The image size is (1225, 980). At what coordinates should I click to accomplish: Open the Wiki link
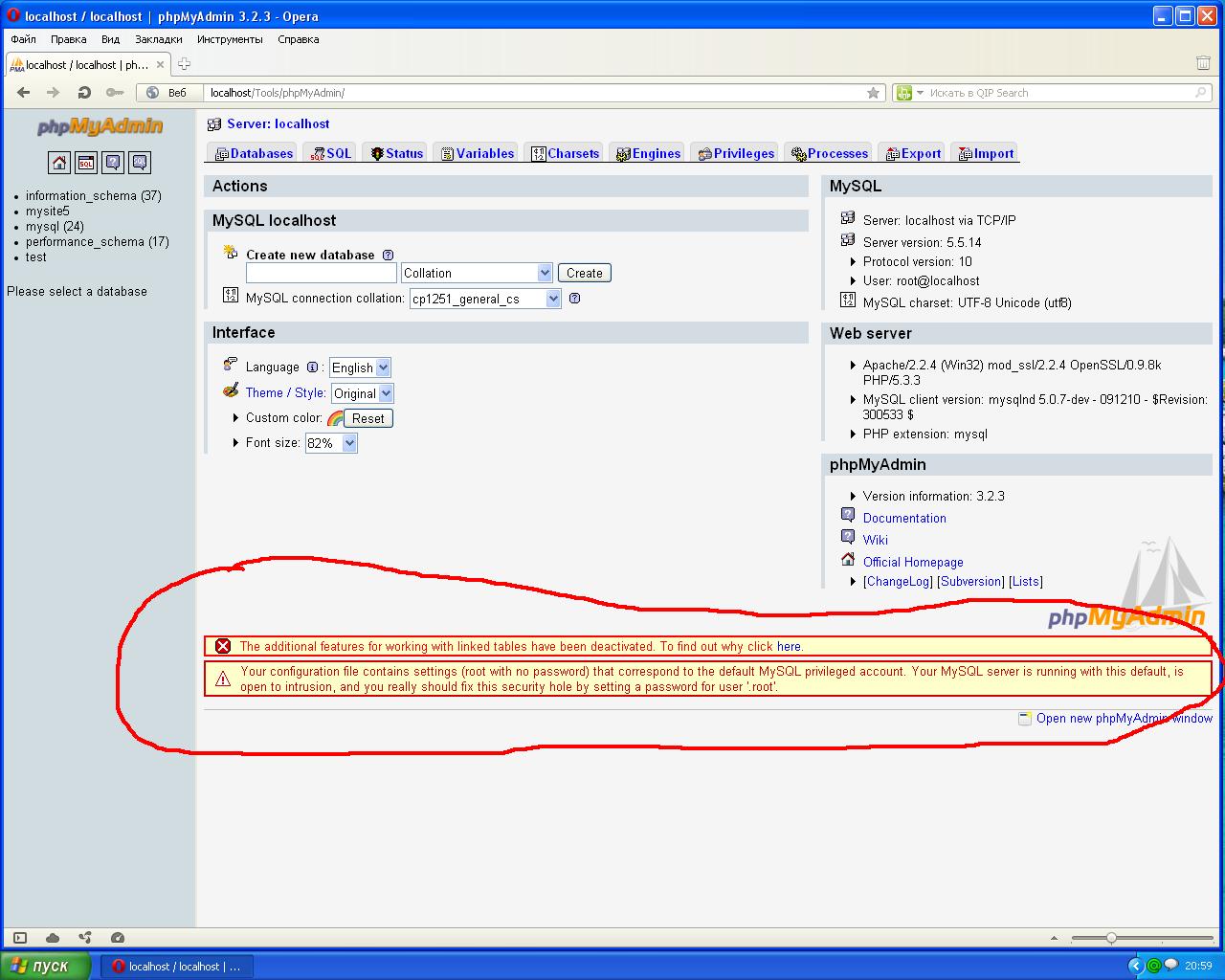tap(876, 540)
